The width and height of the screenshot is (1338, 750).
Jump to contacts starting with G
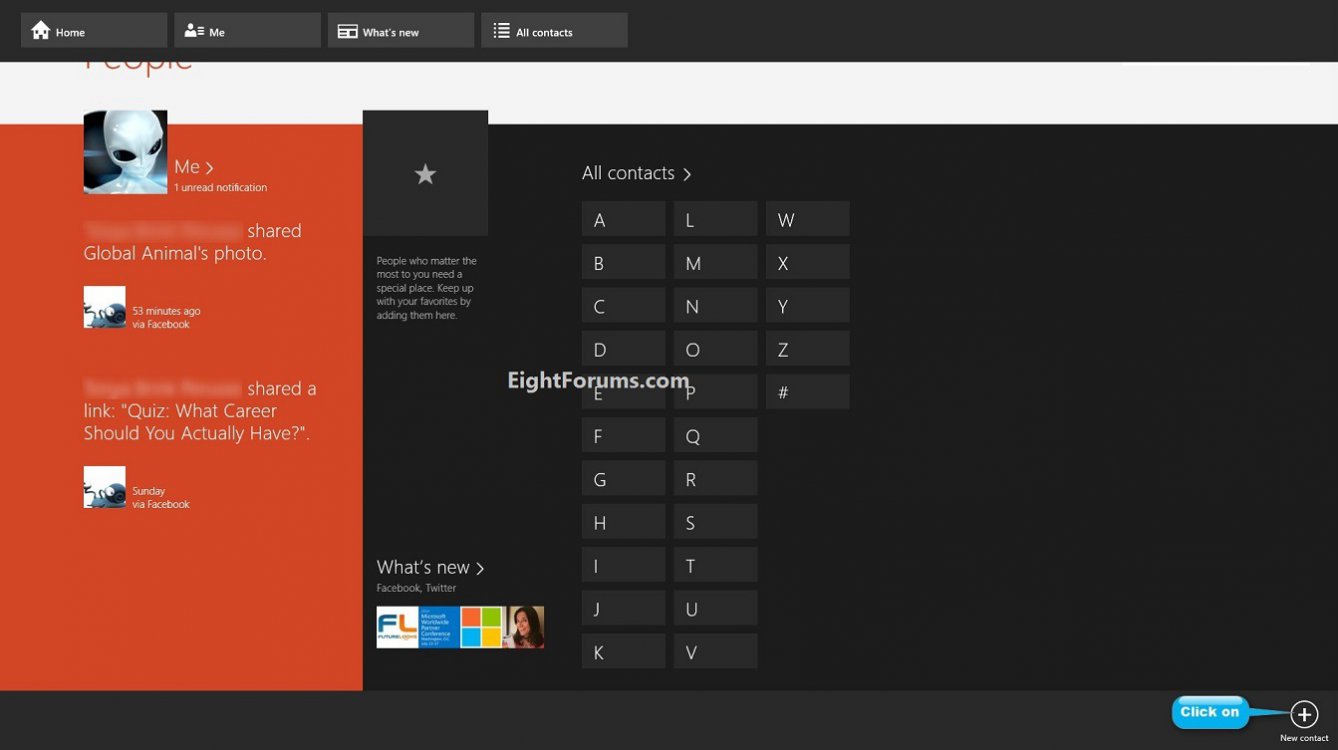pyautogui.click(x=623, y=478)
